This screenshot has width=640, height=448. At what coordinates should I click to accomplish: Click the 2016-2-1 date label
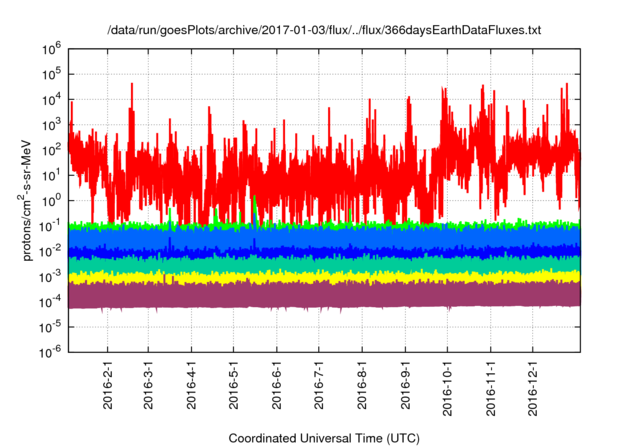click(108, 385)
